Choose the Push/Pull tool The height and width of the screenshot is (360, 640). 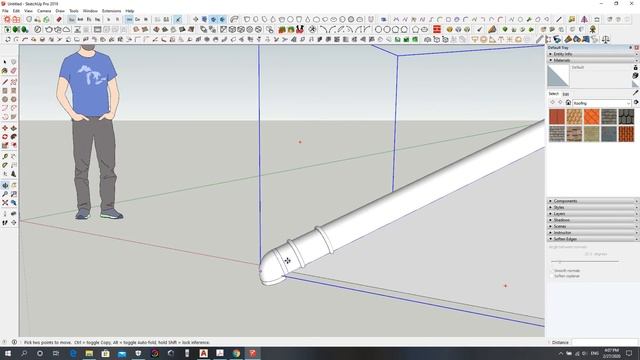point(13,128)
